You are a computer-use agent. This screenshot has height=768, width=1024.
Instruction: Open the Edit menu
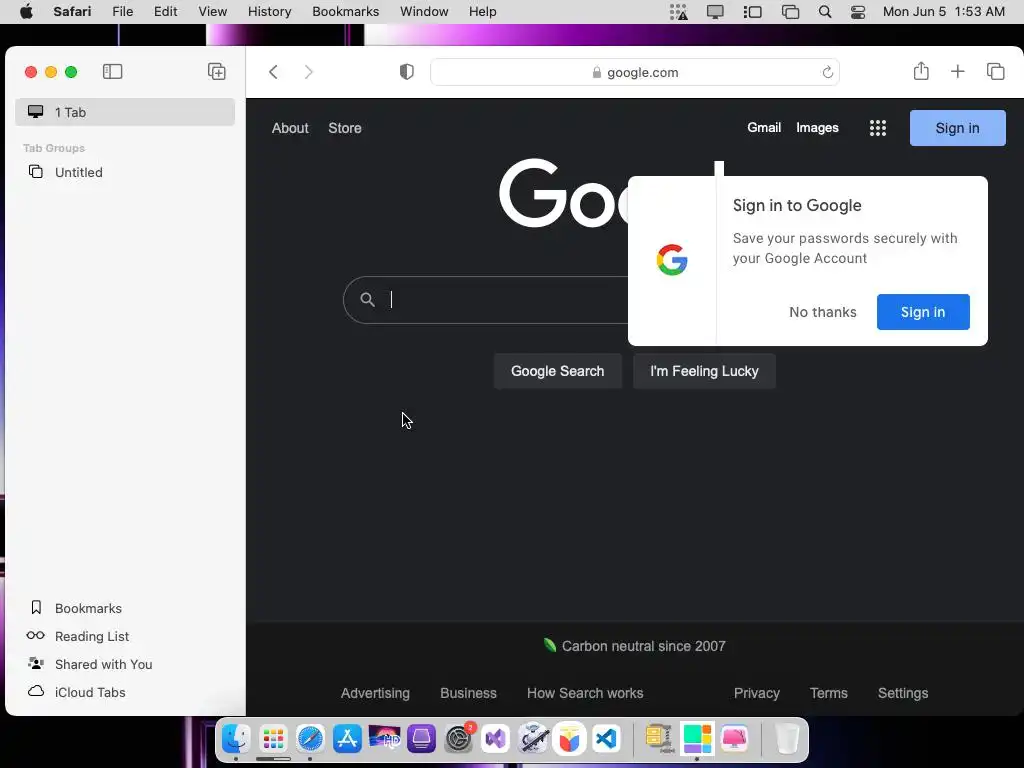[x=166, y=12]
